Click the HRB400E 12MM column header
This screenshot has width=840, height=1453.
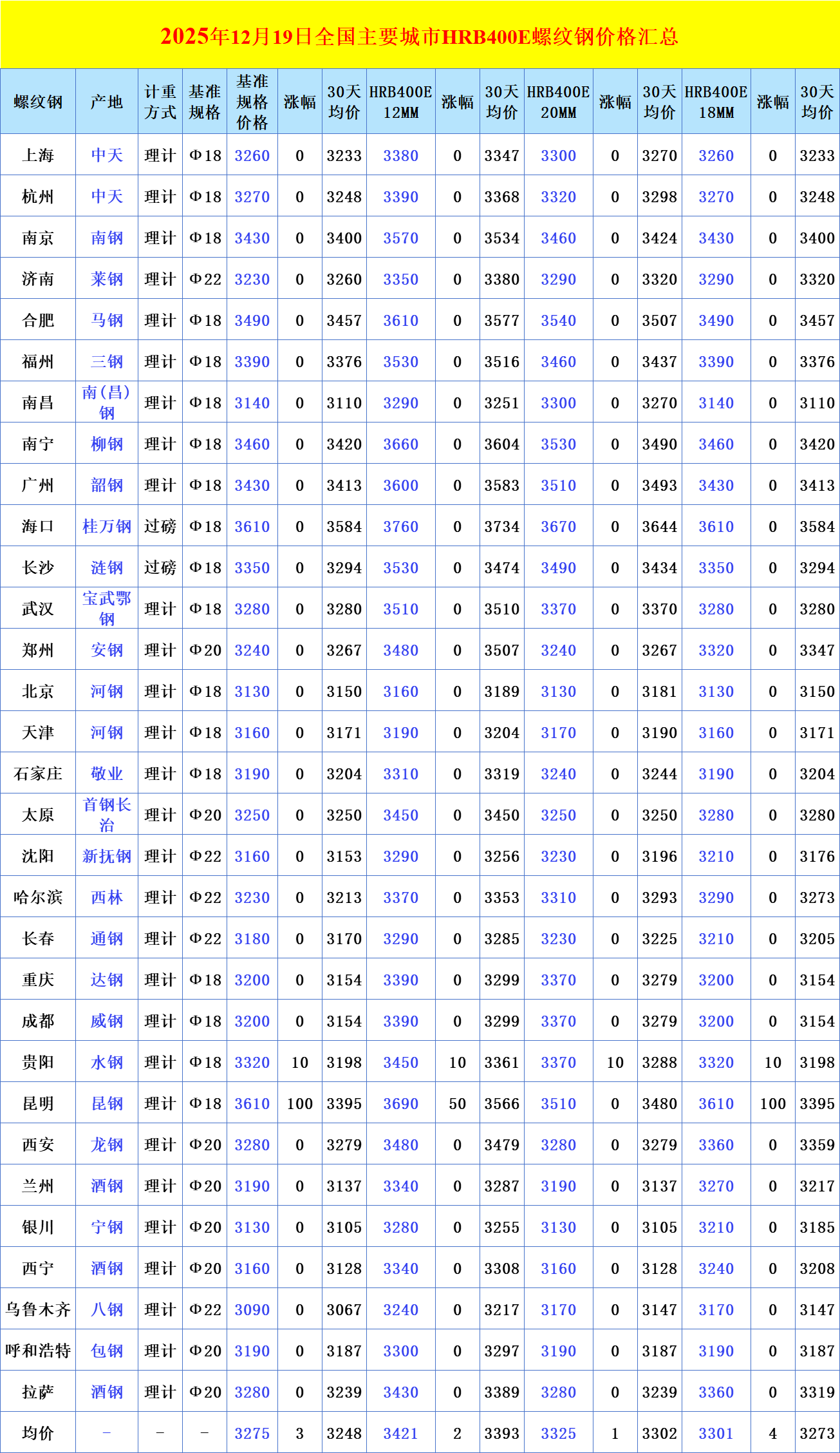click(x=401, y=102)
